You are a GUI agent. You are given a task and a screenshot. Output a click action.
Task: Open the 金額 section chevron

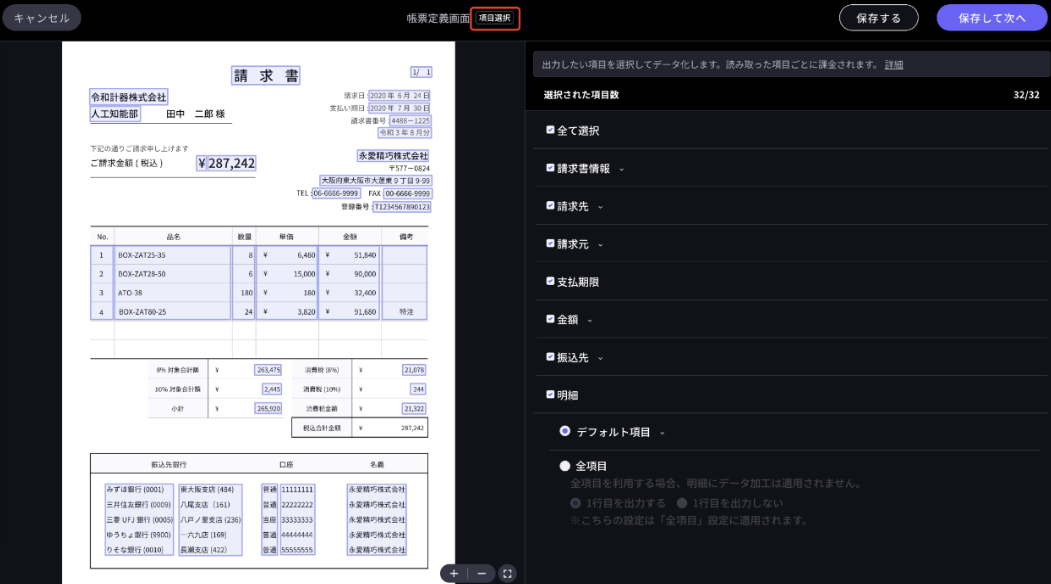[590, 320]
